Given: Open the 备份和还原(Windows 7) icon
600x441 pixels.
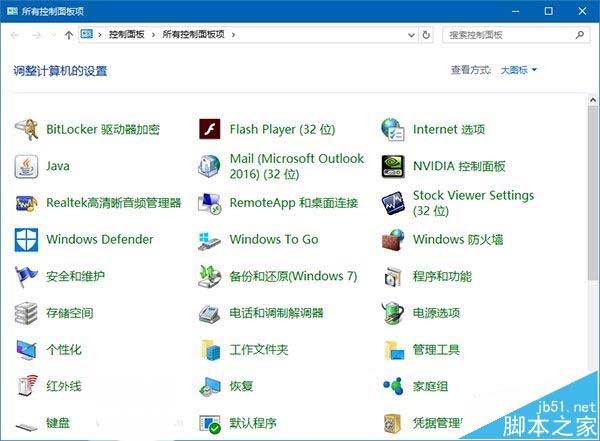Looking at the screenshot, I should coord(210,276).
